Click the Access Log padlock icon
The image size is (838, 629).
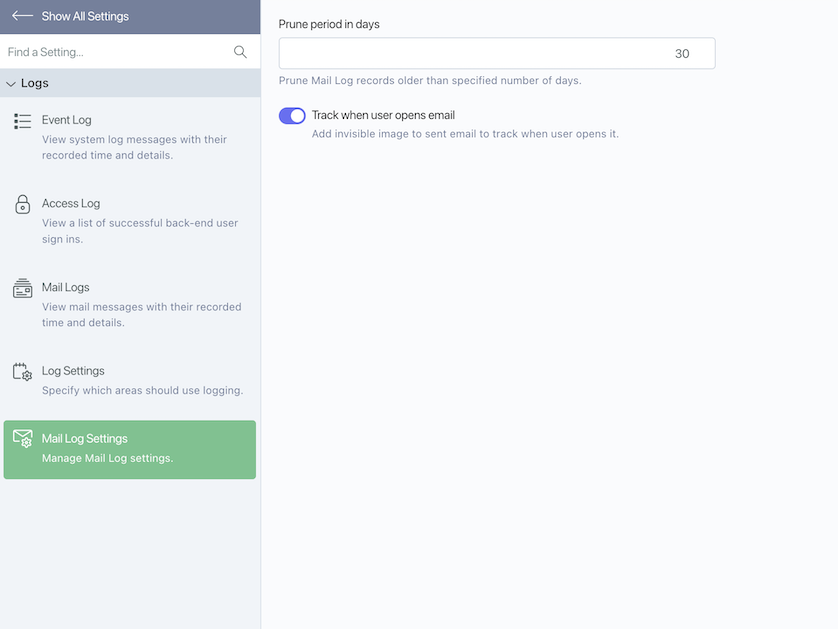[22, 204]
